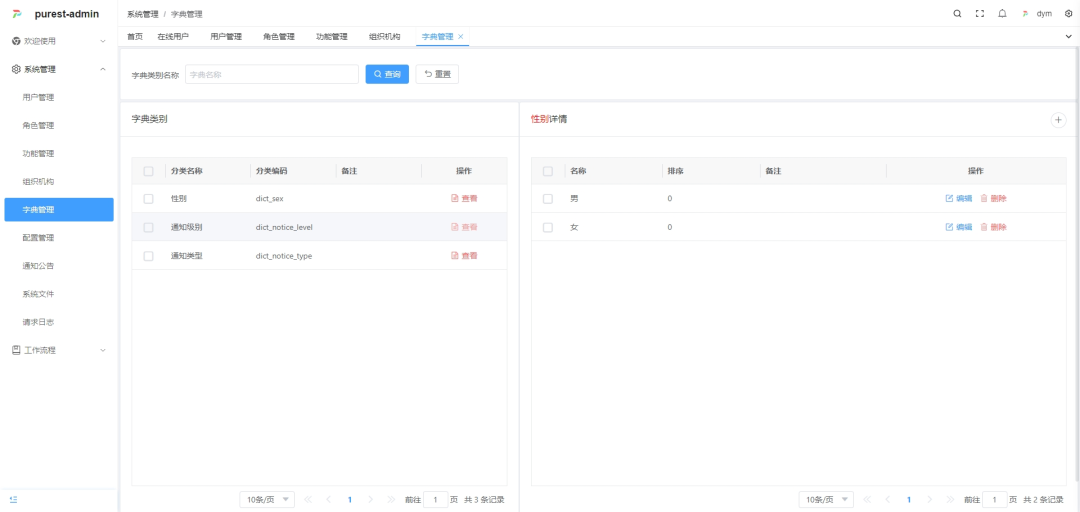Collapse the 系统管理 sidebar menu
The image size is (1080, 512).
click(x=59, y=69)
